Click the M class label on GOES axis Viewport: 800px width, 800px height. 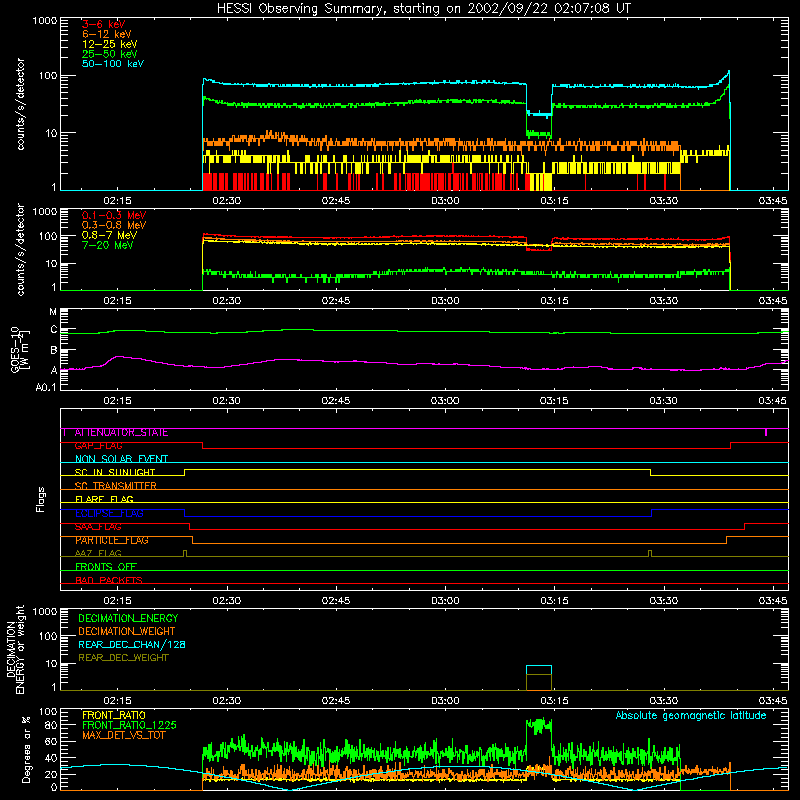[x=53, y=312]
